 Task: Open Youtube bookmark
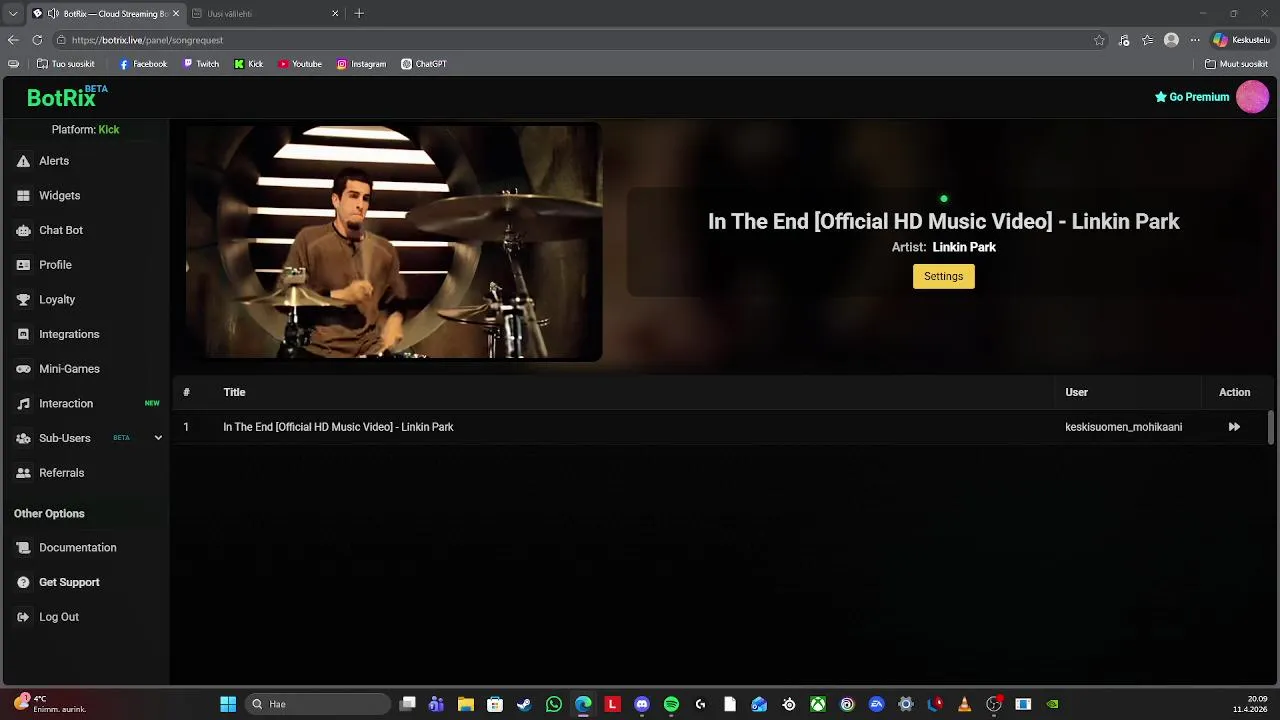[300, 64]
